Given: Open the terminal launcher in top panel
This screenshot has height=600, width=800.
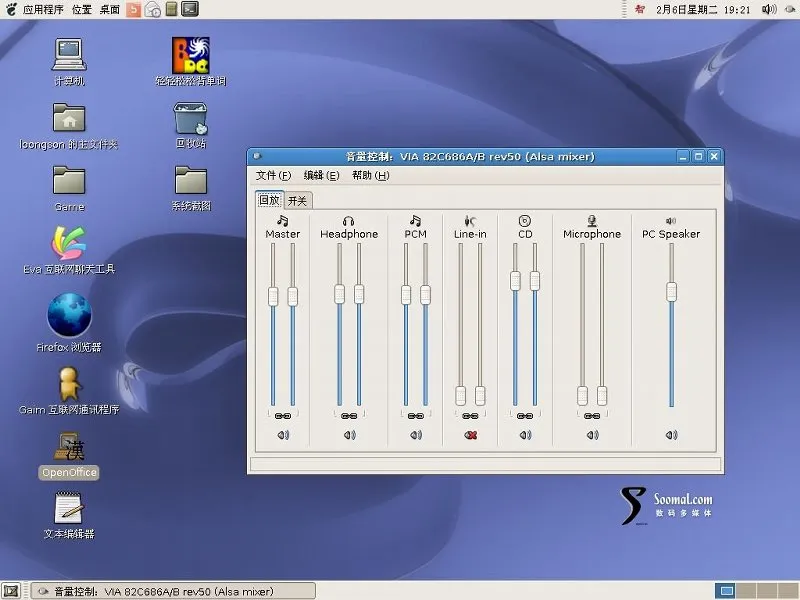Looking at the screenshot, I should (190, 9).
